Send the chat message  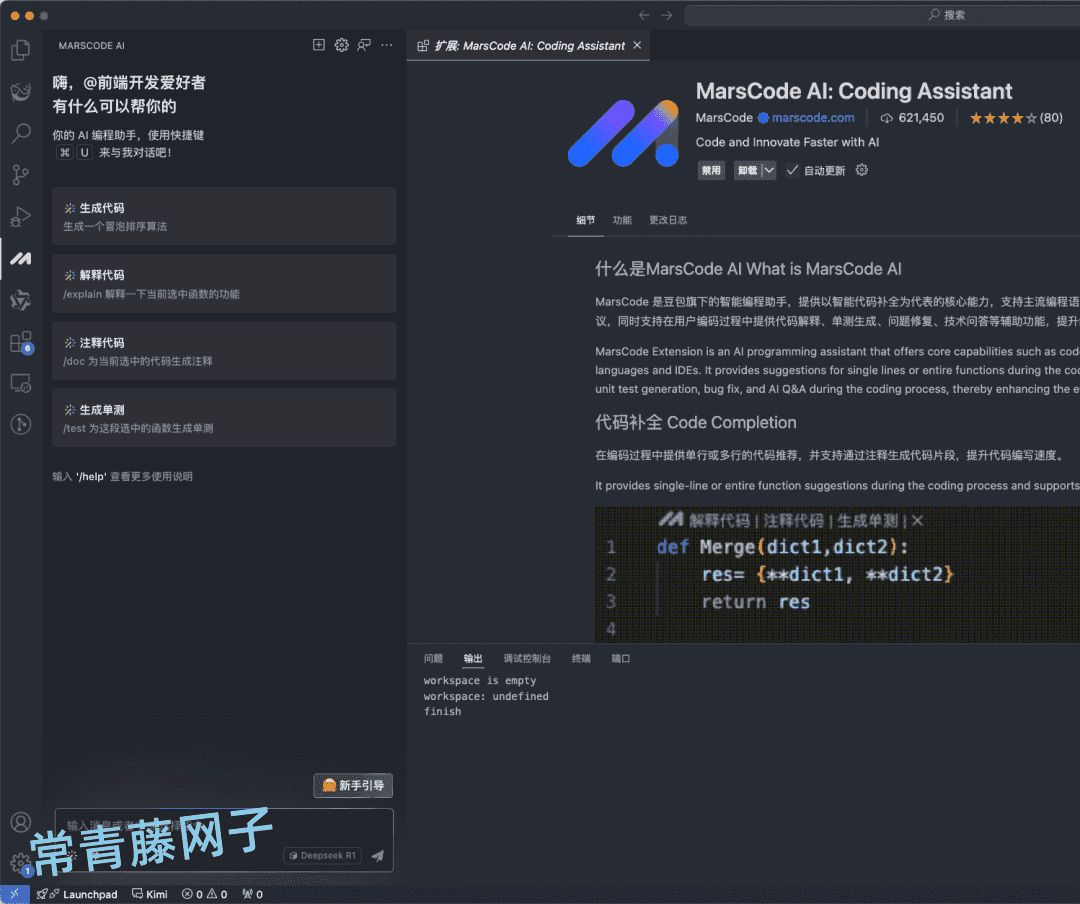[377, 856]
